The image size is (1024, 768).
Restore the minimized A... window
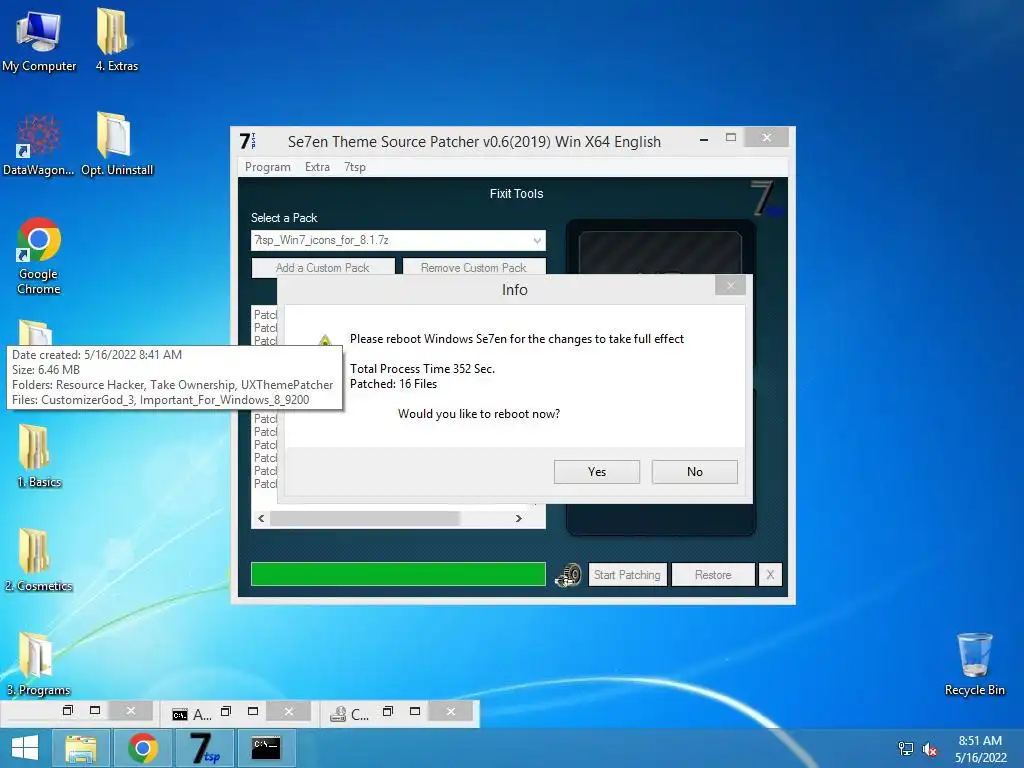point(226,711)
